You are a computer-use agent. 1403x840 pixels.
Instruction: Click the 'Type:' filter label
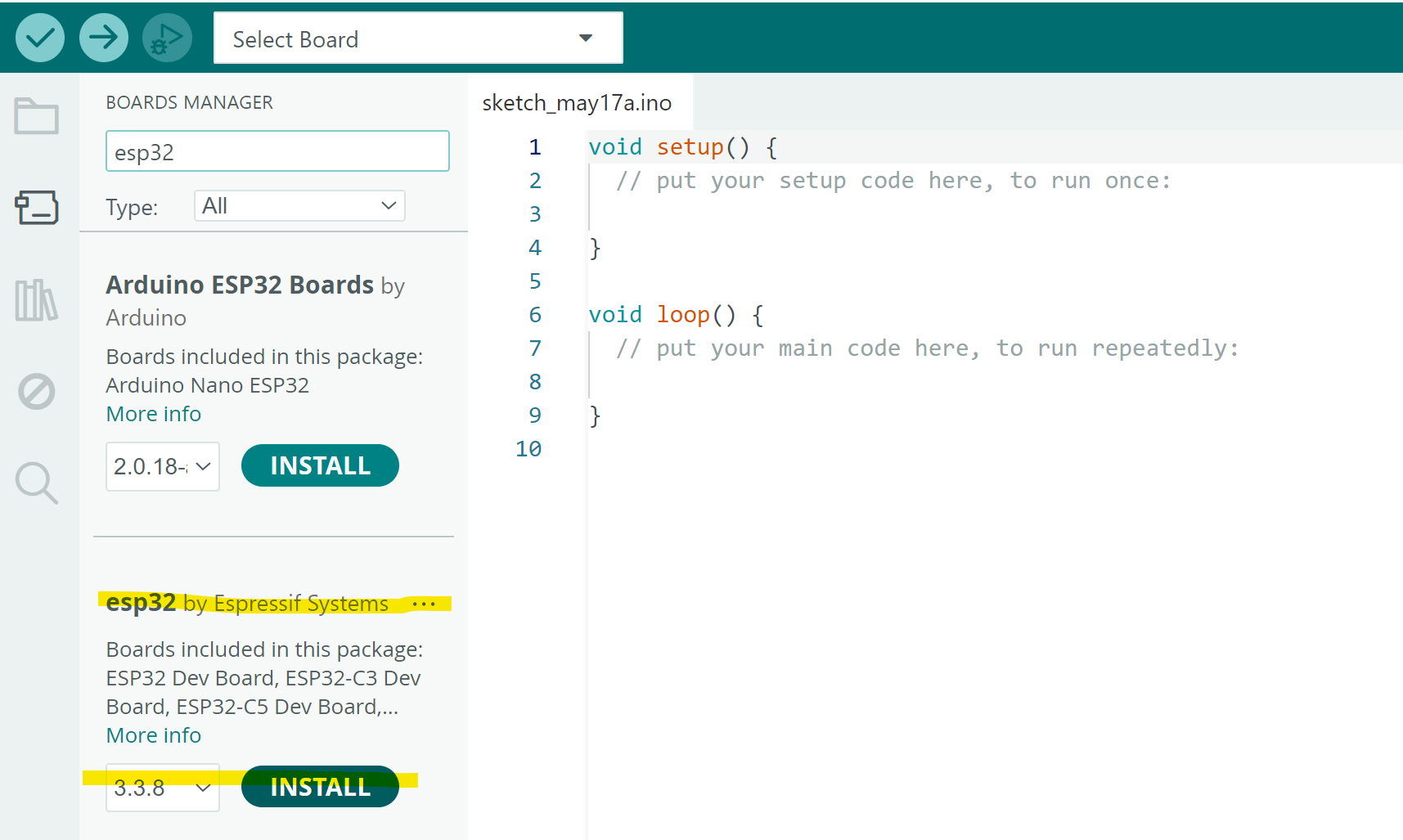tap(132, 208)
